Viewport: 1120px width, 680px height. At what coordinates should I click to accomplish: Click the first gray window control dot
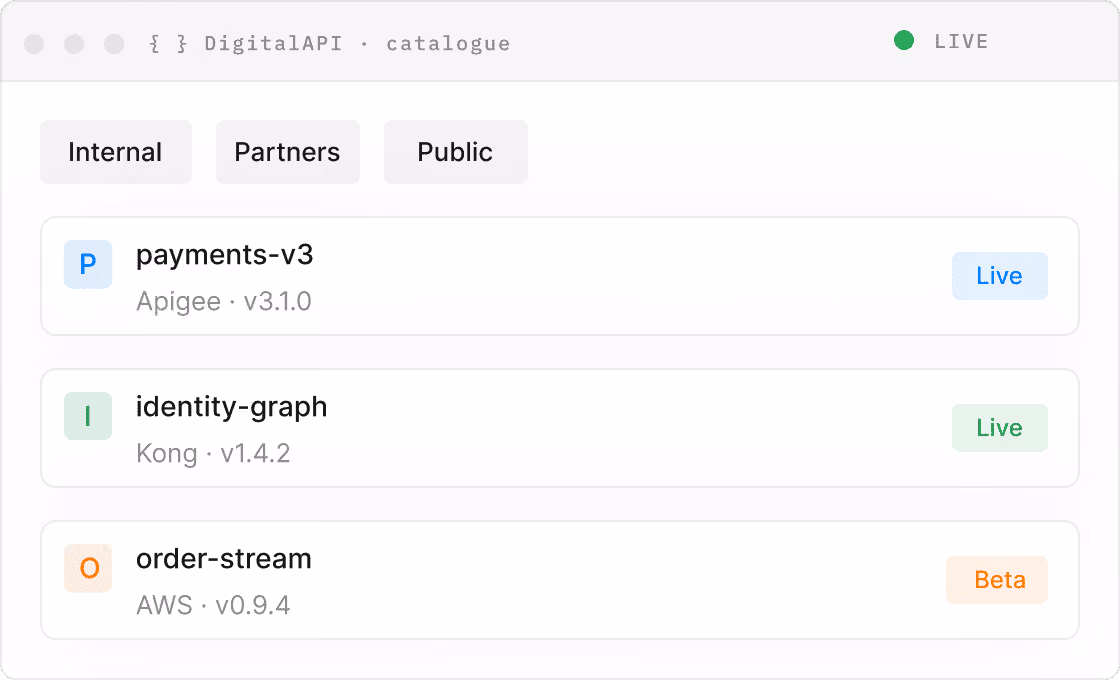[x=34, y=44]
